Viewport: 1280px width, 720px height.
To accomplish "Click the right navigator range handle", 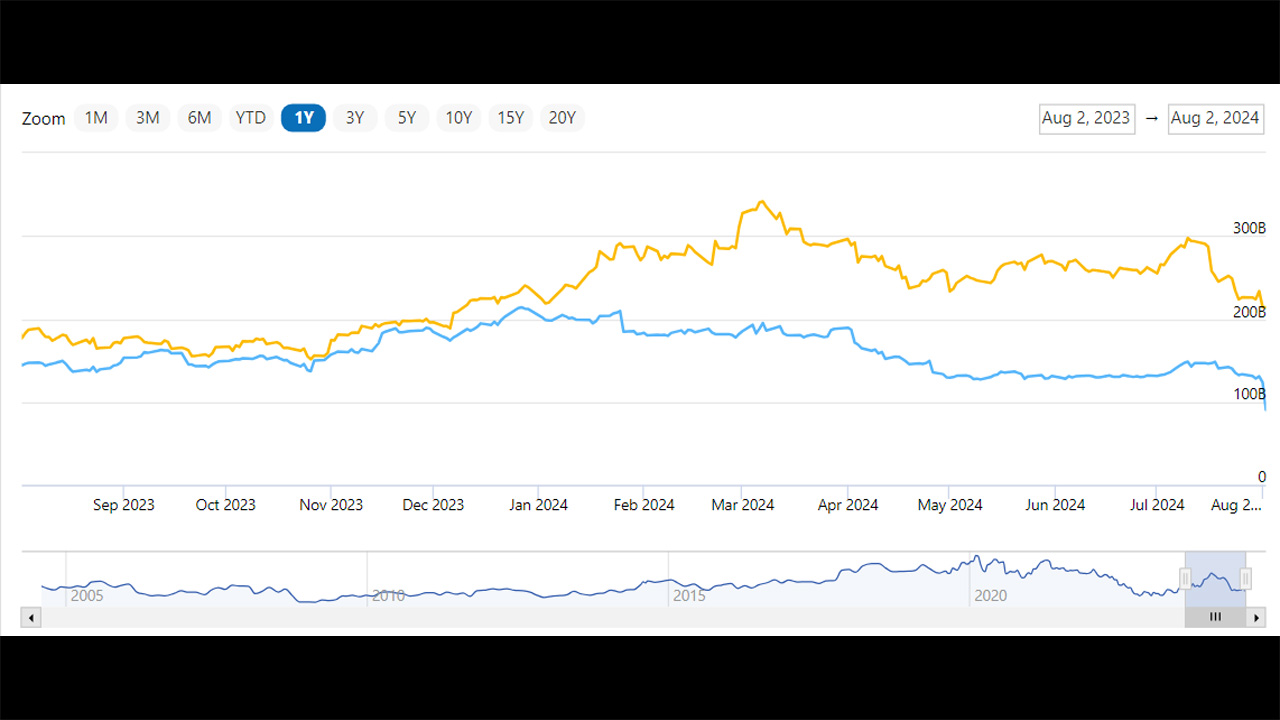I will 1246,578.
